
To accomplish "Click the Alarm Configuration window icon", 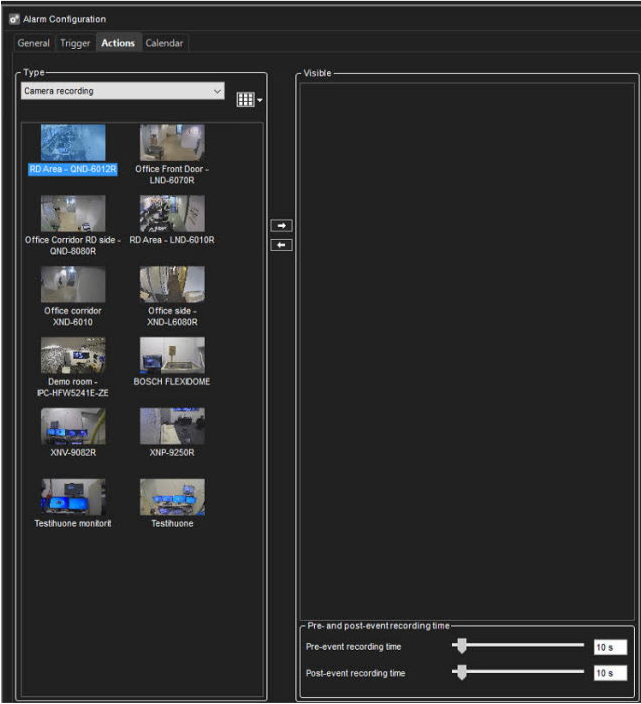I will point(14,19).
